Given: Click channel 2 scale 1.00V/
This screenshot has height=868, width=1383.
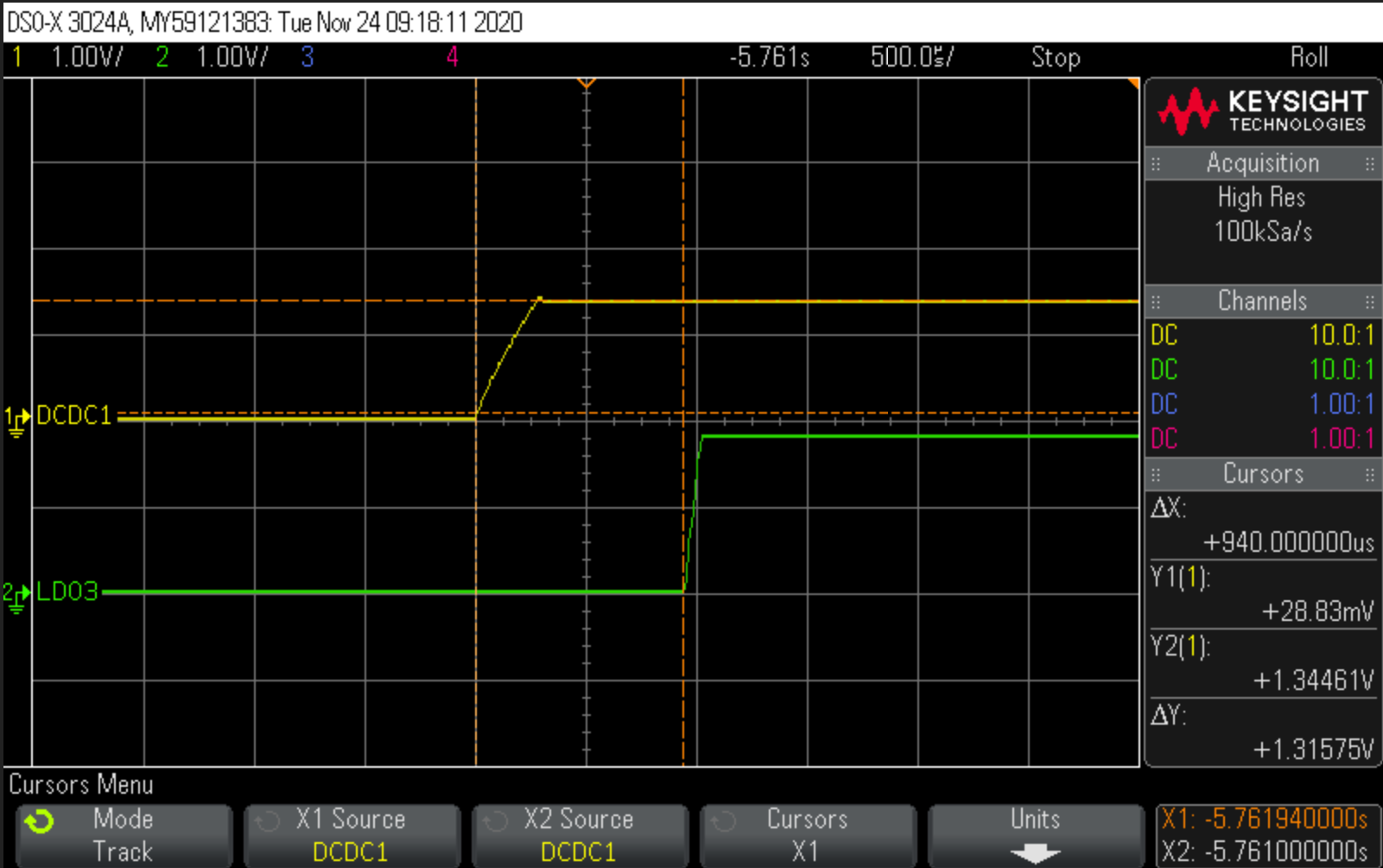Looking at the screenshot, I should point(232,57).
